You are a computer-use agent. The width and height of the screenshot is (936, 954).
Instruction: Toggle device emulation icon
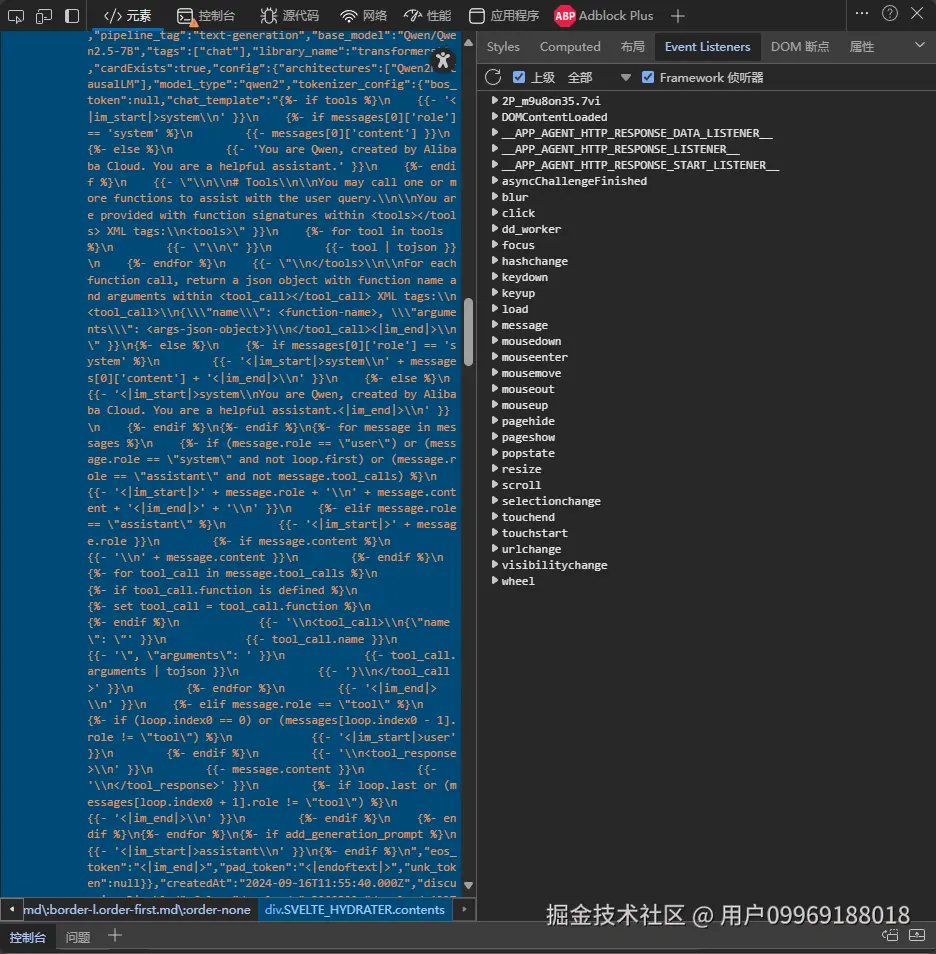(44, 16)
